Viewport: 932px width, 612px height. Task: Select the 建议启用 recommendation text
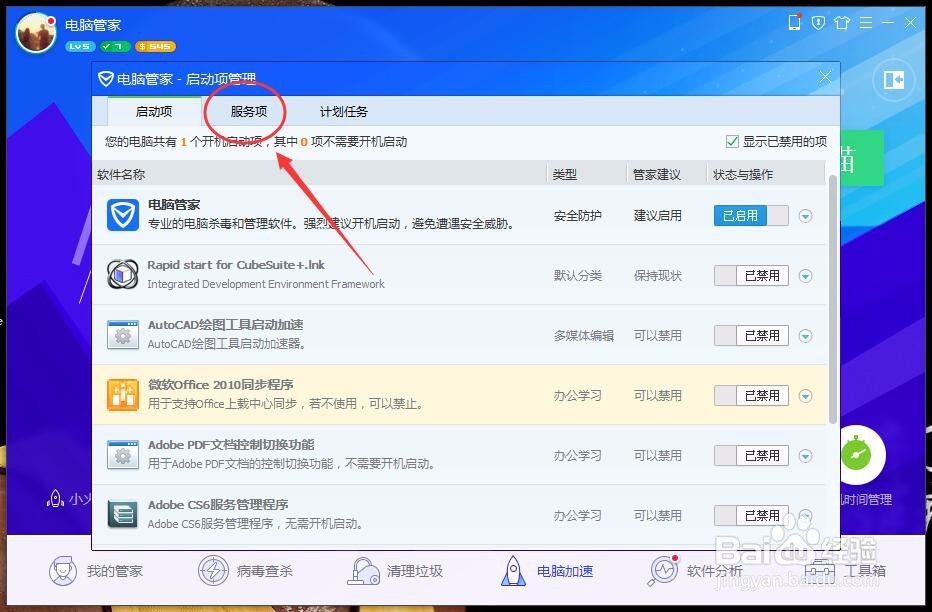pyautogui.click(x=657, y=216)
